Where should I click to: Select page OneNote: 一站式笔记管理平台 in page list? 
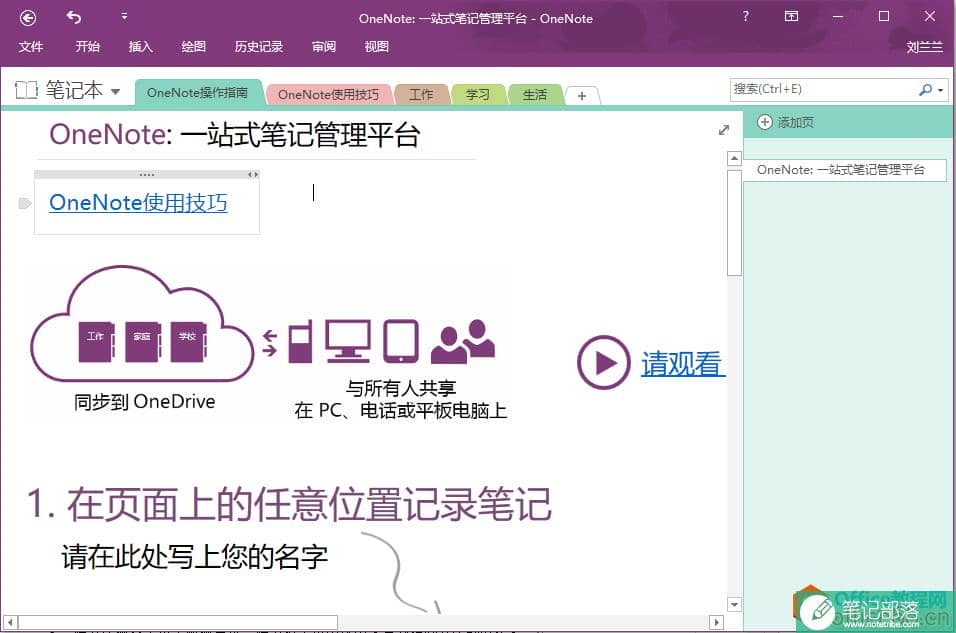(844, 170)
